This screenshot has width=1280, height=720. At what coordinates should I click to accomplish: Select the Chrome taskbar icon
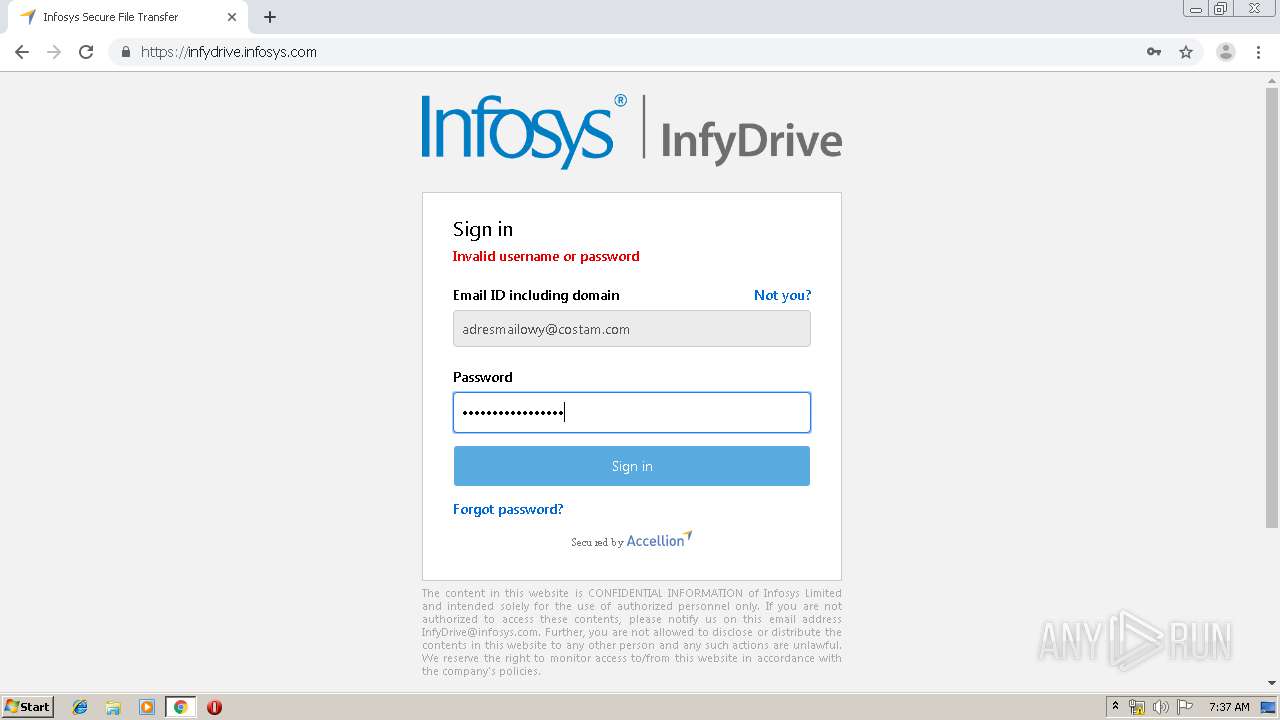coord(180,707)
